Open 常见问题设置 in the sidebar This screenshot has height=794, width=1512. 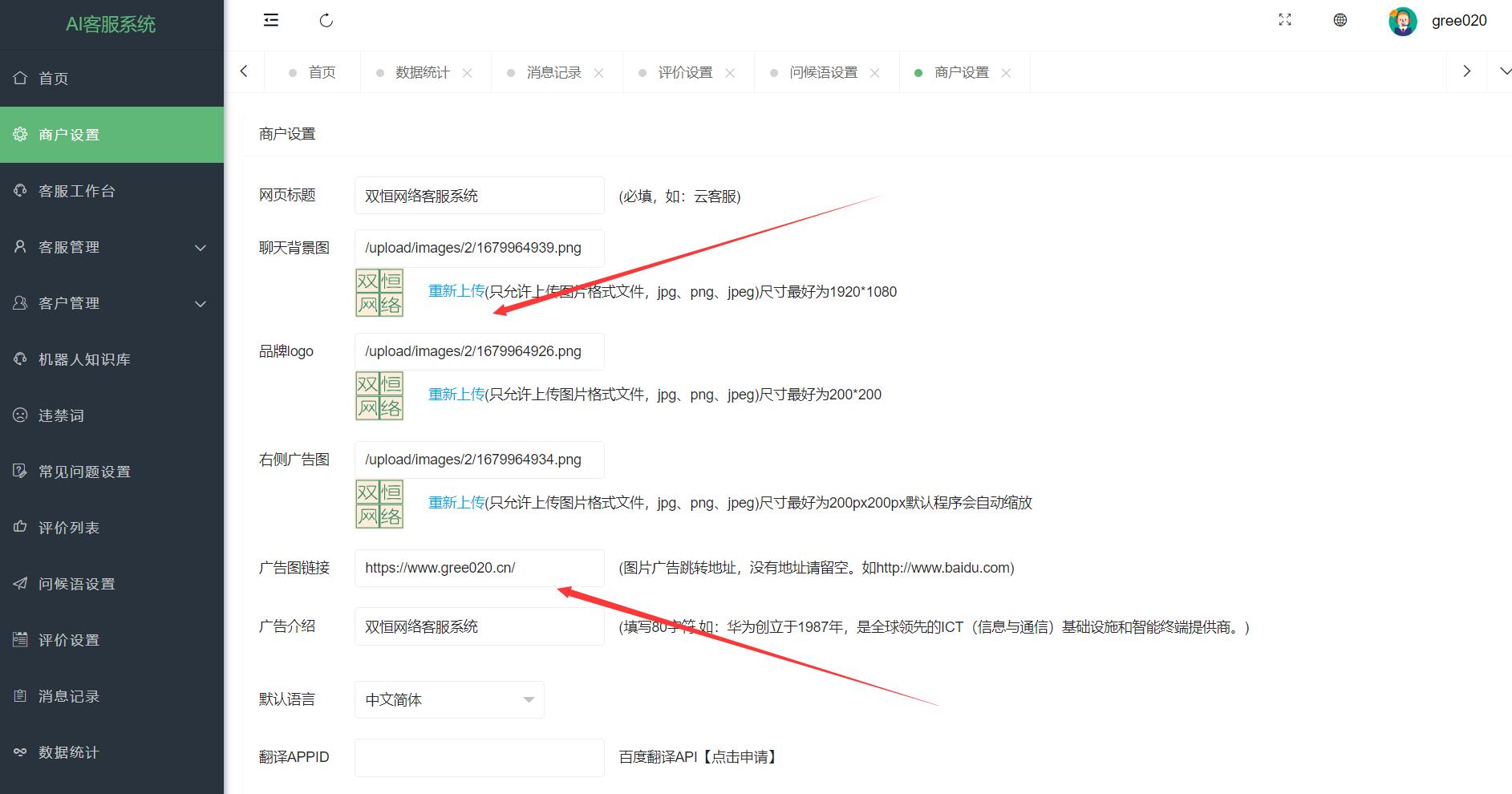pyautogui.click(x=111, y=472)
